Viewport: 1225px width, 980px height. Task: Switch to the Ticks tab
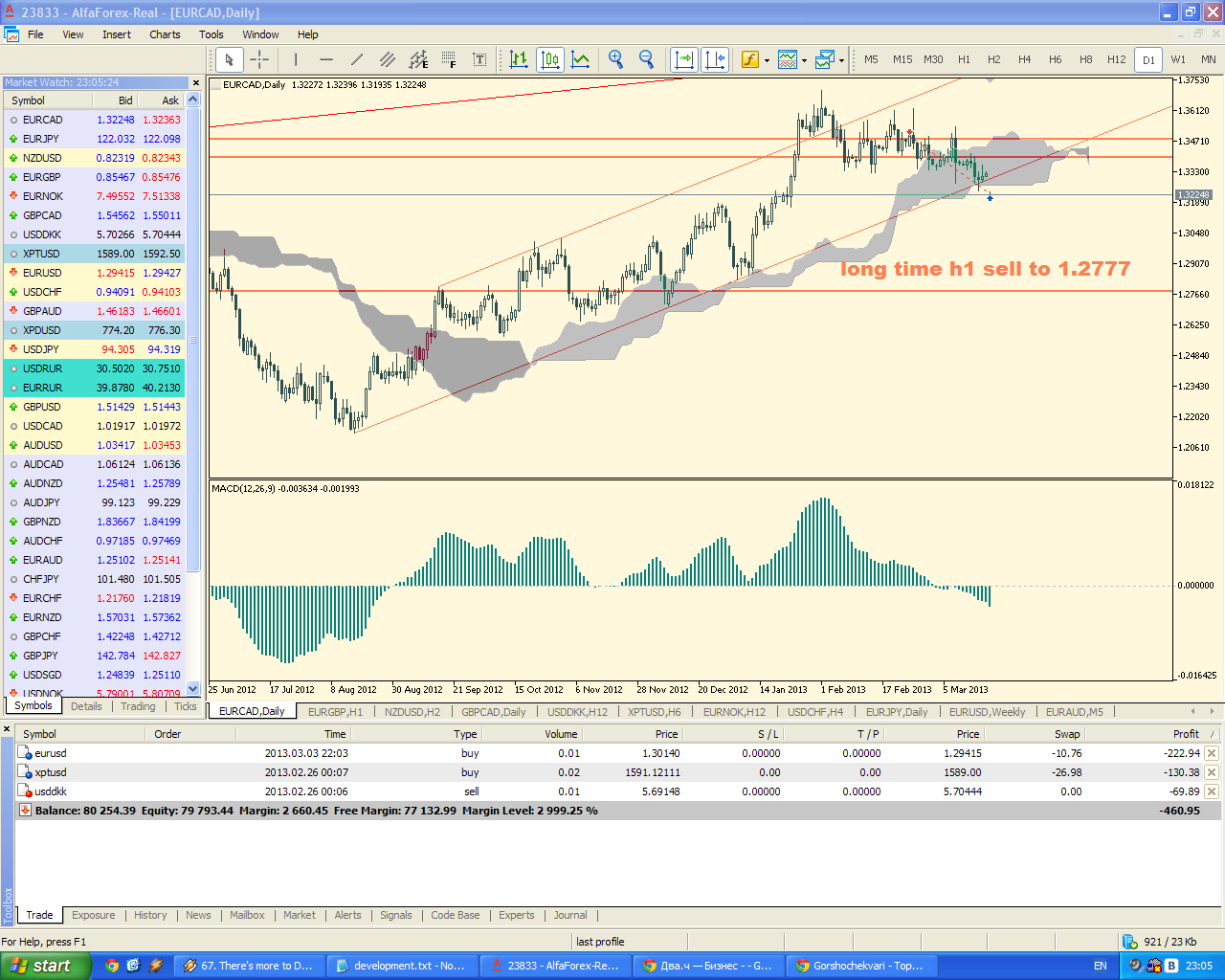pos(186,706)
